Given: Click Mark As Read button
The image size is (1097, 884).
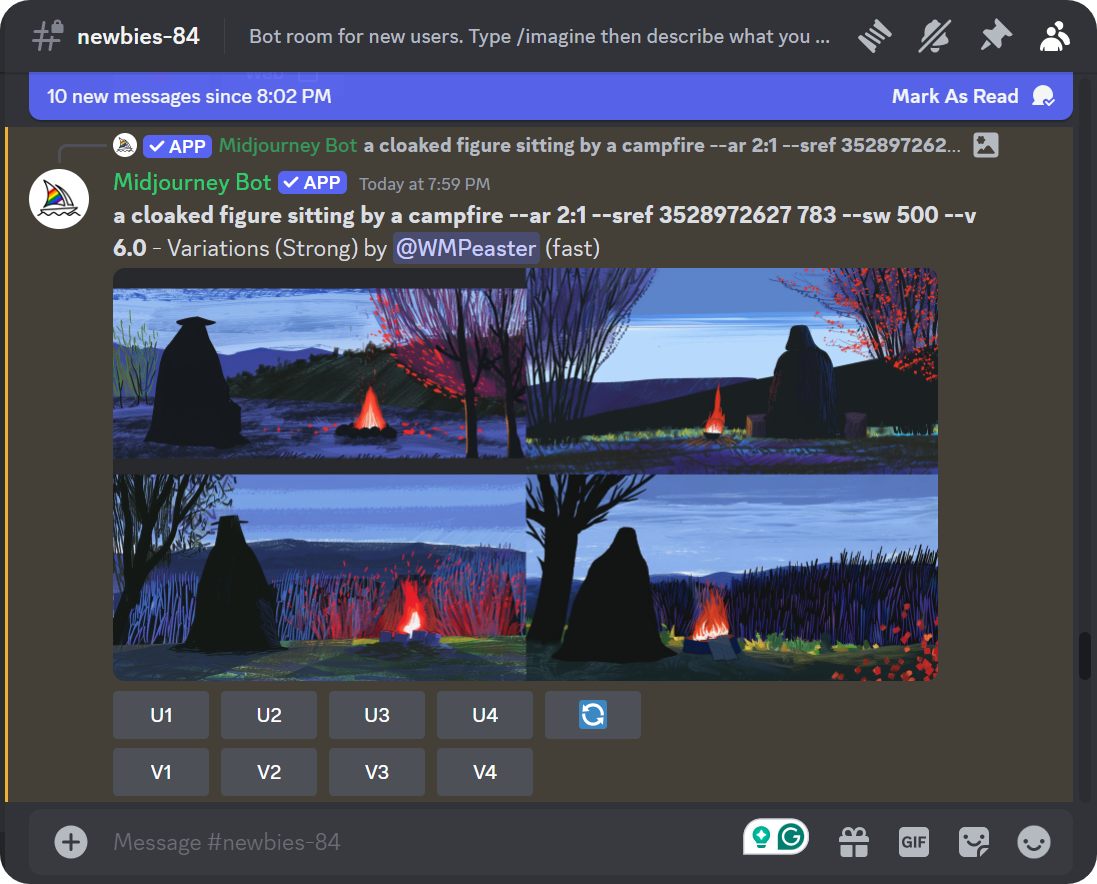Looking at the screenshot, I should coord(954,96).
